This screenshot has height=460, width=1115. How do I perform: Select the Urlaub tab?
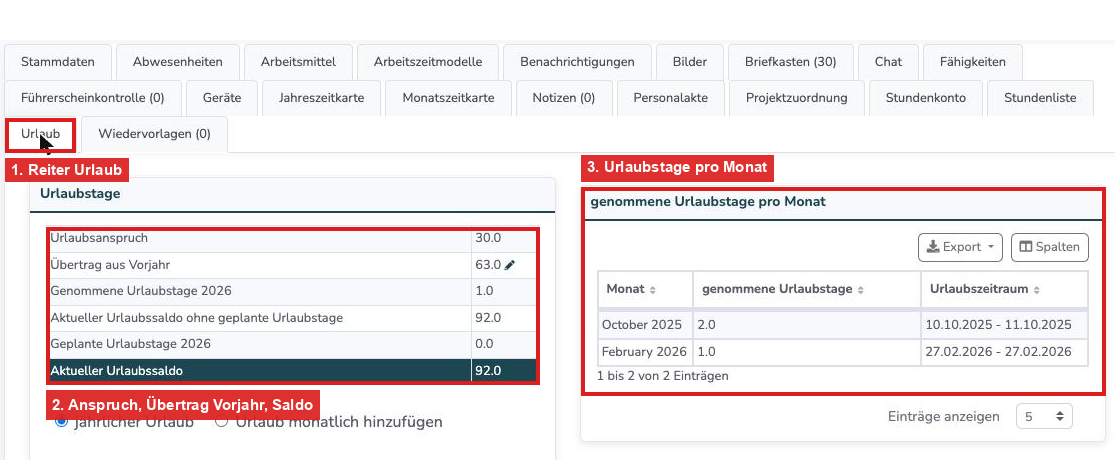pyautogui.click(x=41, y=134)
